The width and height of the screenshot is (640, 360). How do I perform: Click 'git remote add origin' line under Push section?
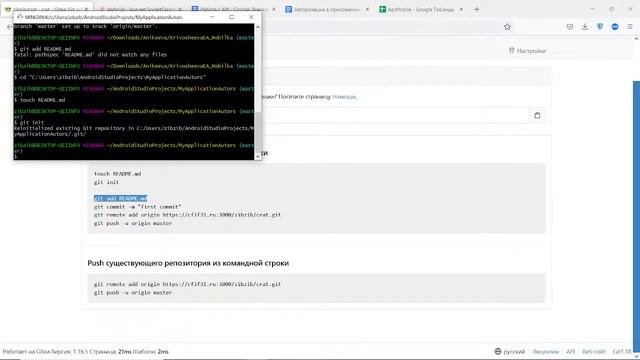click(187, 284)
